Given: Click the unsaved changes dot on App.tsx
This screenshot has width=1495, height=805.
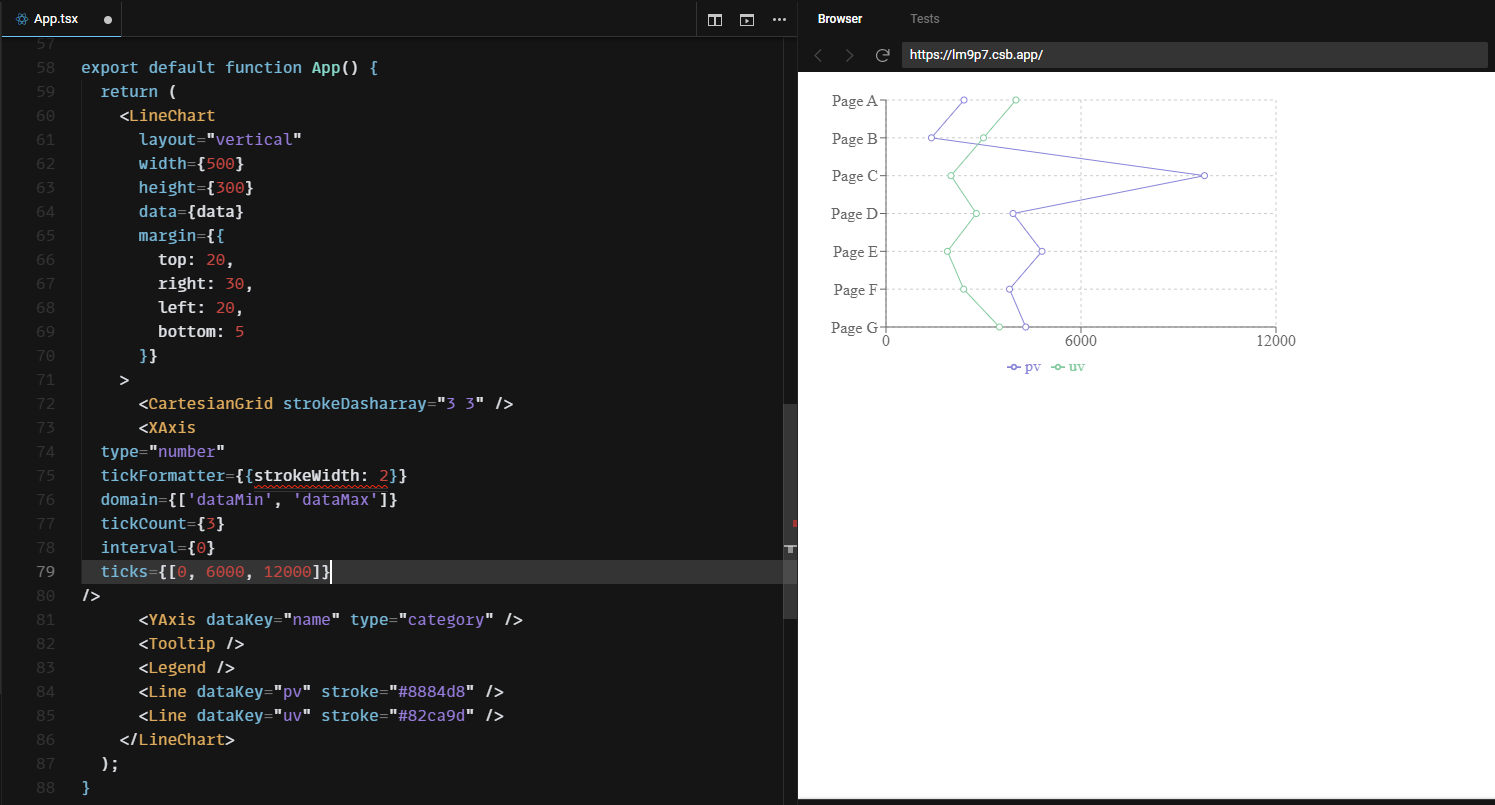Looking at the screenshot, I should click(x=108, y=18).
